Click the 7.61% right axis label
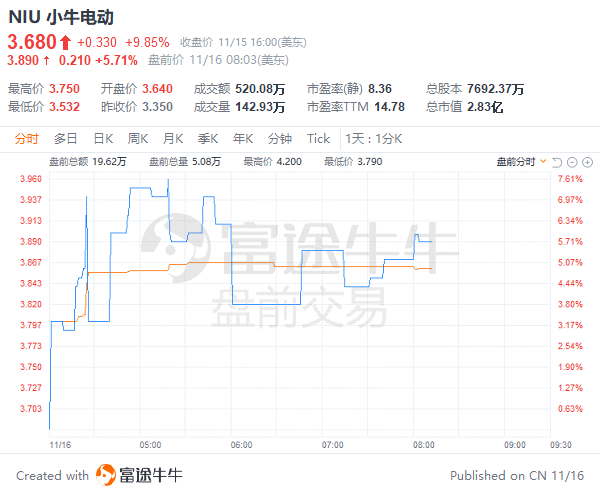 [570, 179]
